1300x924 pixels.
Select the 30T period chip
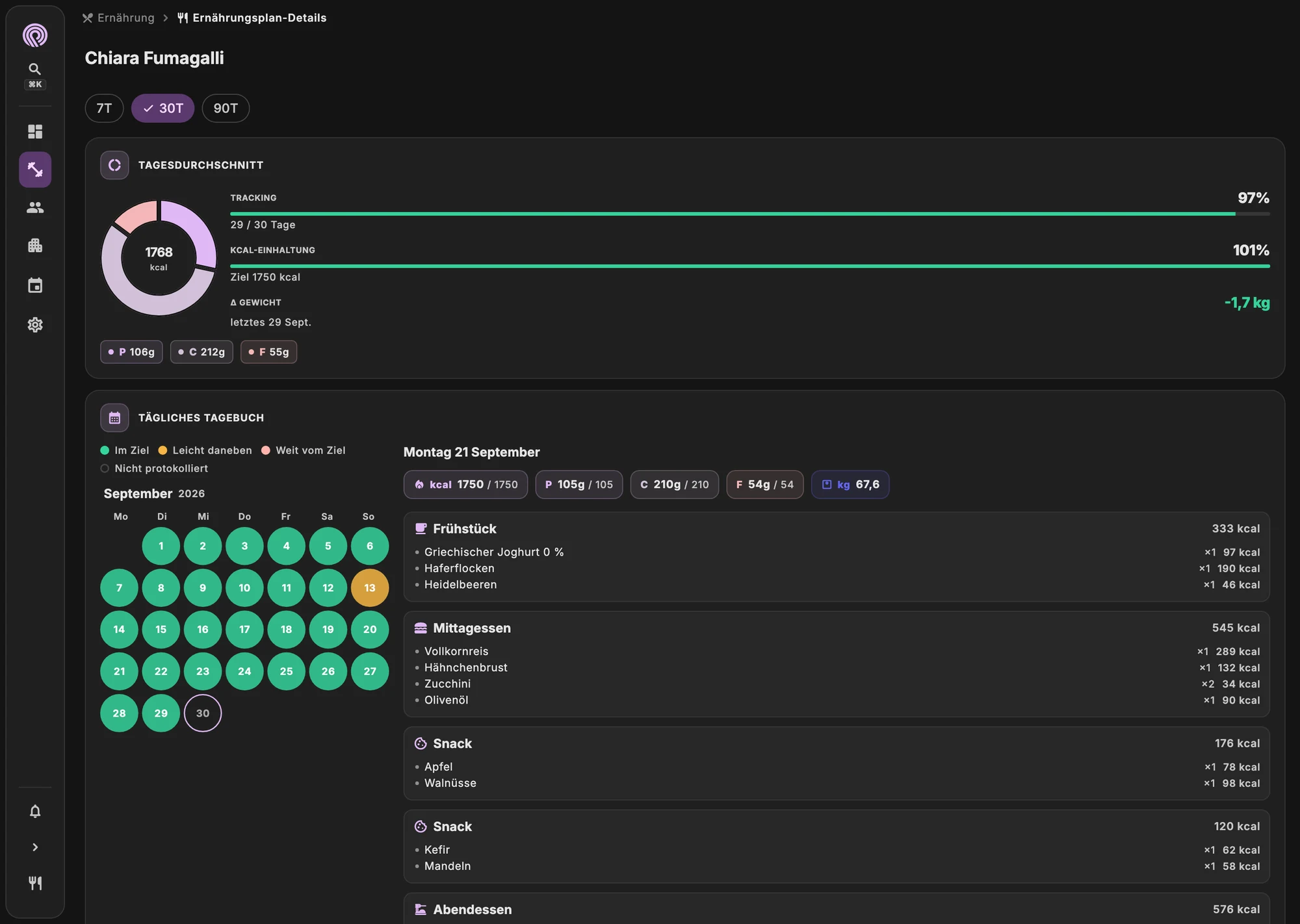tap(162, 108)
